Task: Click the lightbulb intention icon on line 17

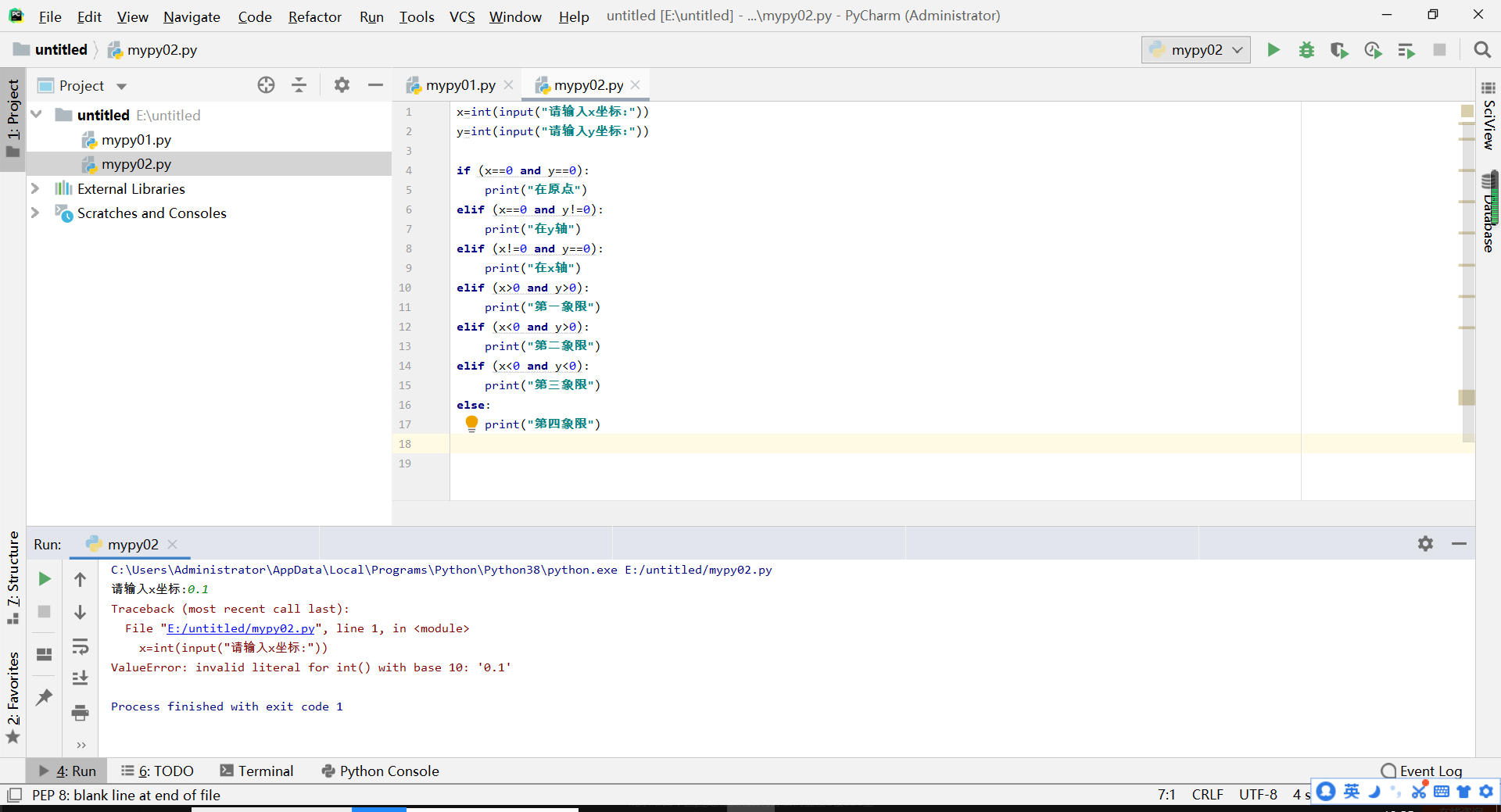Action: pos(471,424)
